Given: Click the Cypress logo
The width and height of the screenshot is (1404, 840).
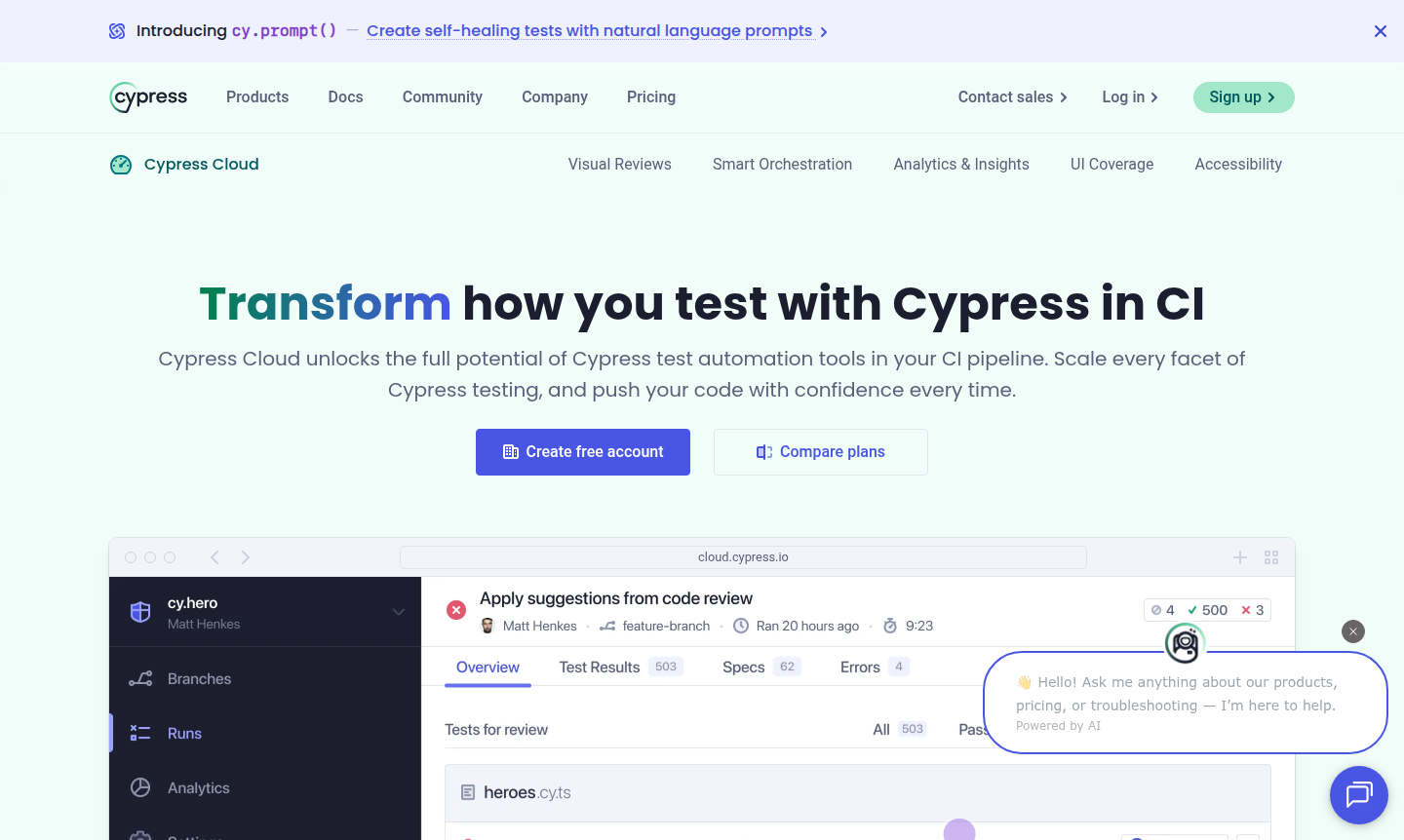Looking at the screenshot, I should [x=147, y=96].
